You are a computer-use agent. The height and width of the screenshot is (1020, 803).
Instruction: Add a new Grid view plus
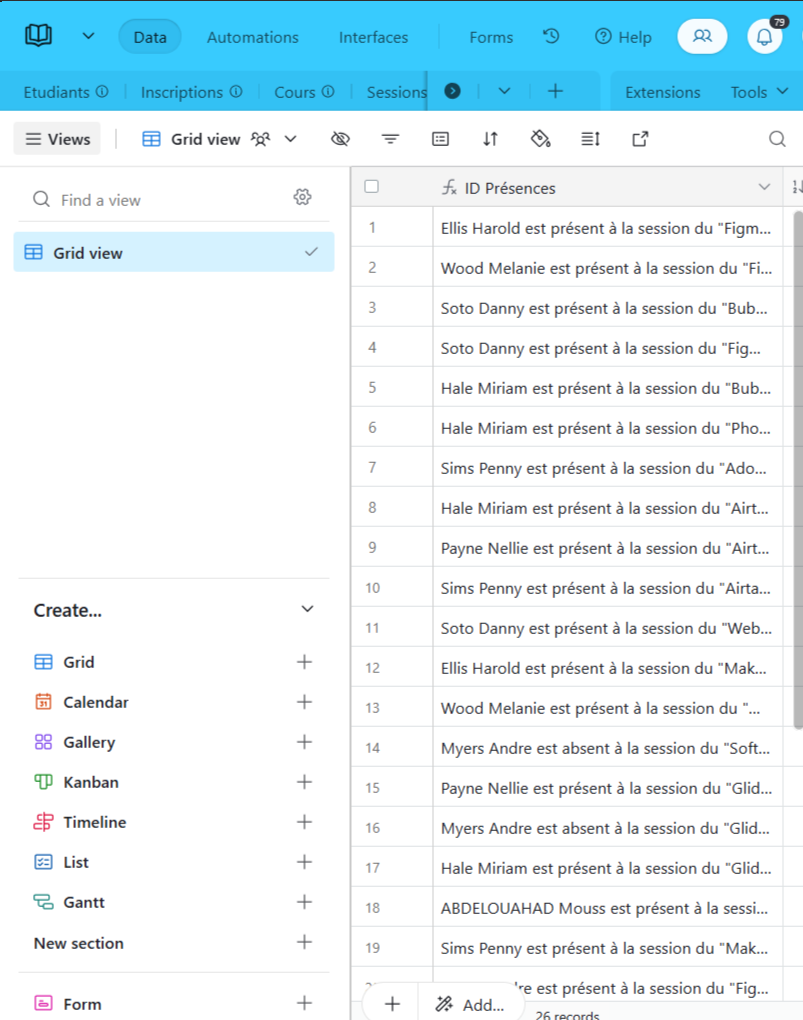click(x=305, y=662)
